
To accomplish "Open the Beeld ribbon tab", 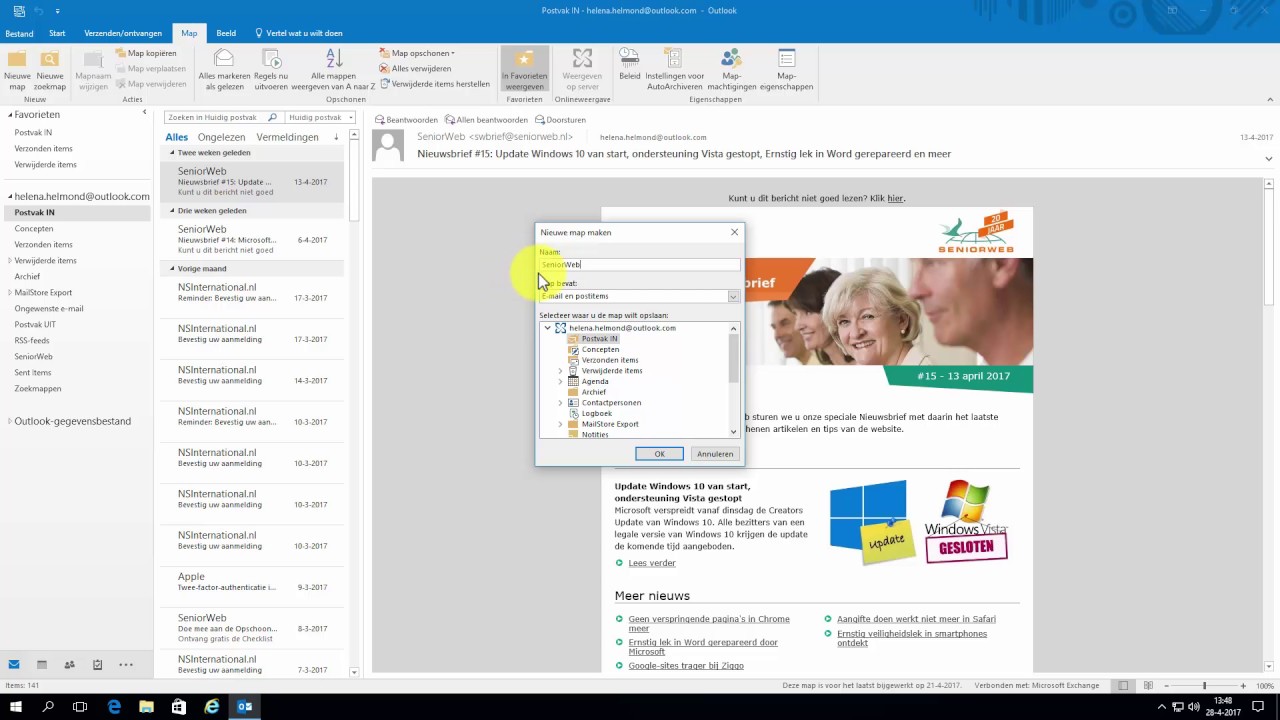I will point(226,33).
